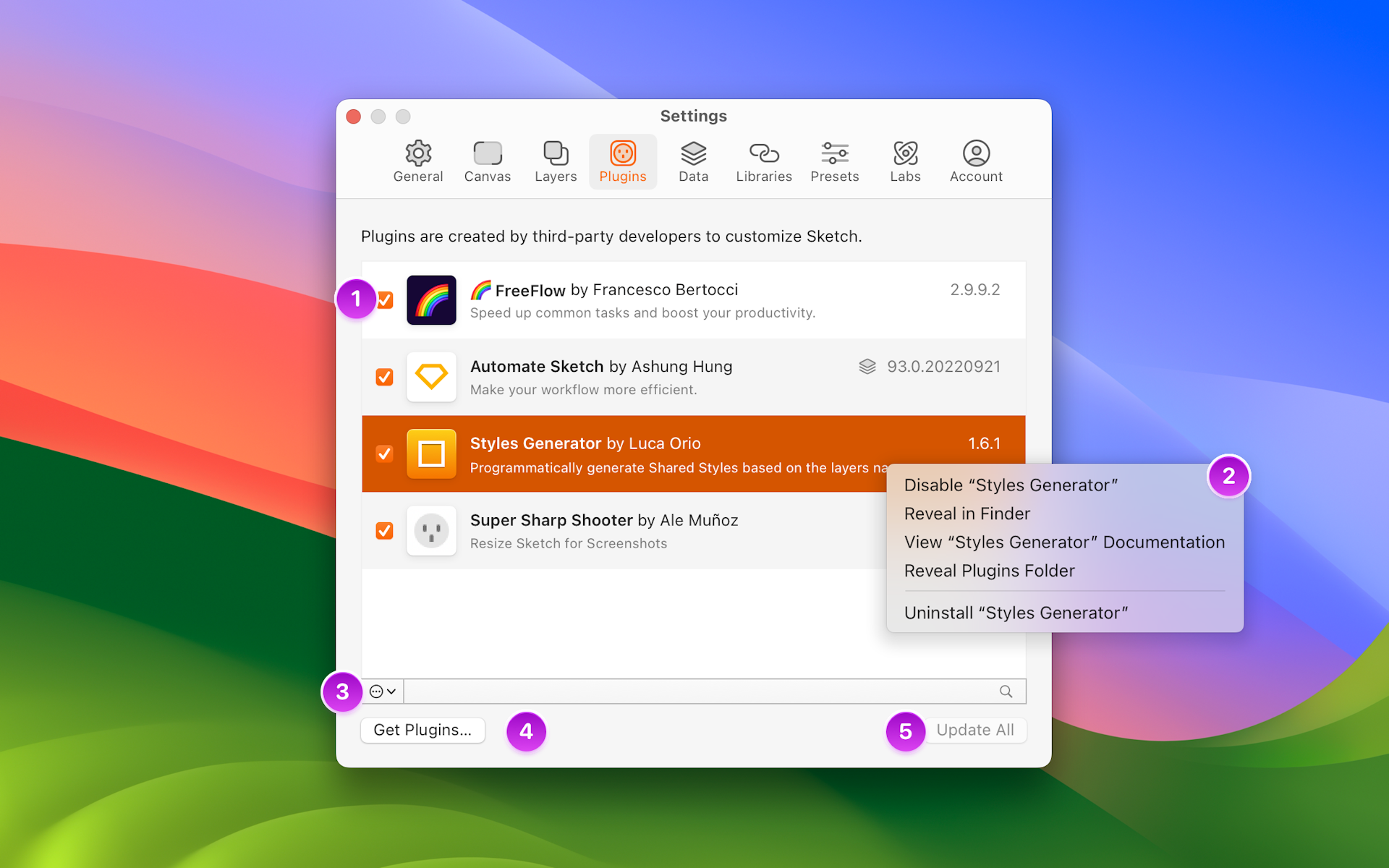
Task: Select Automate Sketch by Ashung Hung row
Action: pyautogui.click(x=694, y=377)
